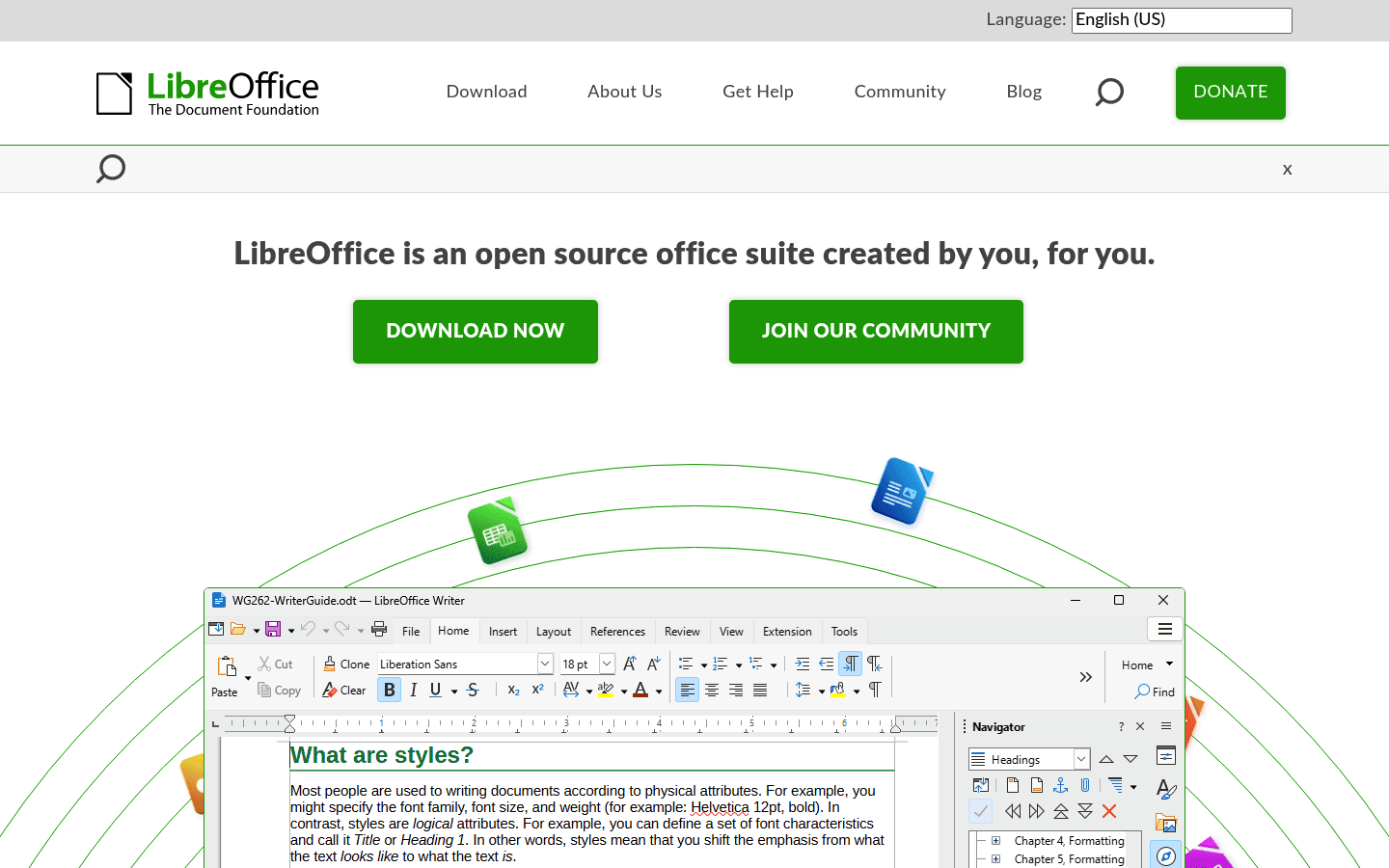This screenshot has height=868, width=1389.
Task: Click the JOIN OUR COMMUNITY button
Action: point(876,332)
